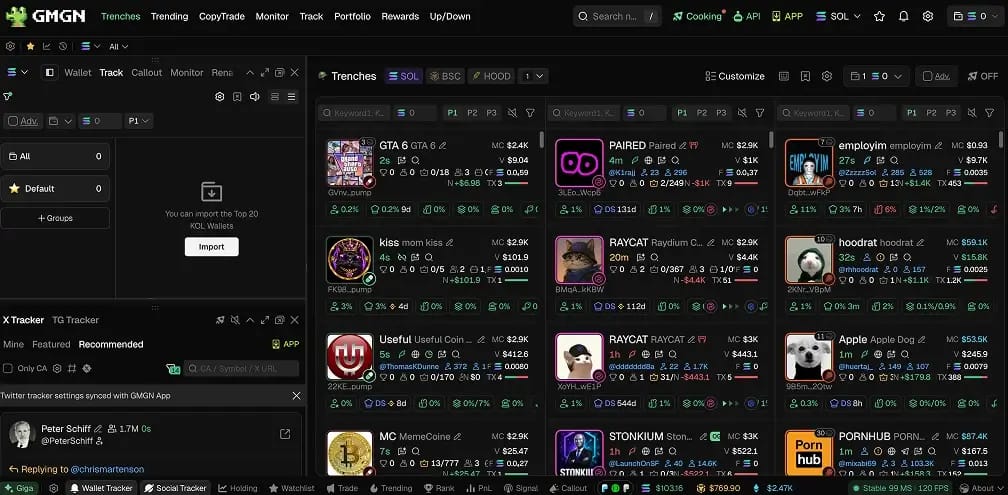Click the bookmark icon in Trenches header
1008x495 pixels.
click(x=805, y=76)
